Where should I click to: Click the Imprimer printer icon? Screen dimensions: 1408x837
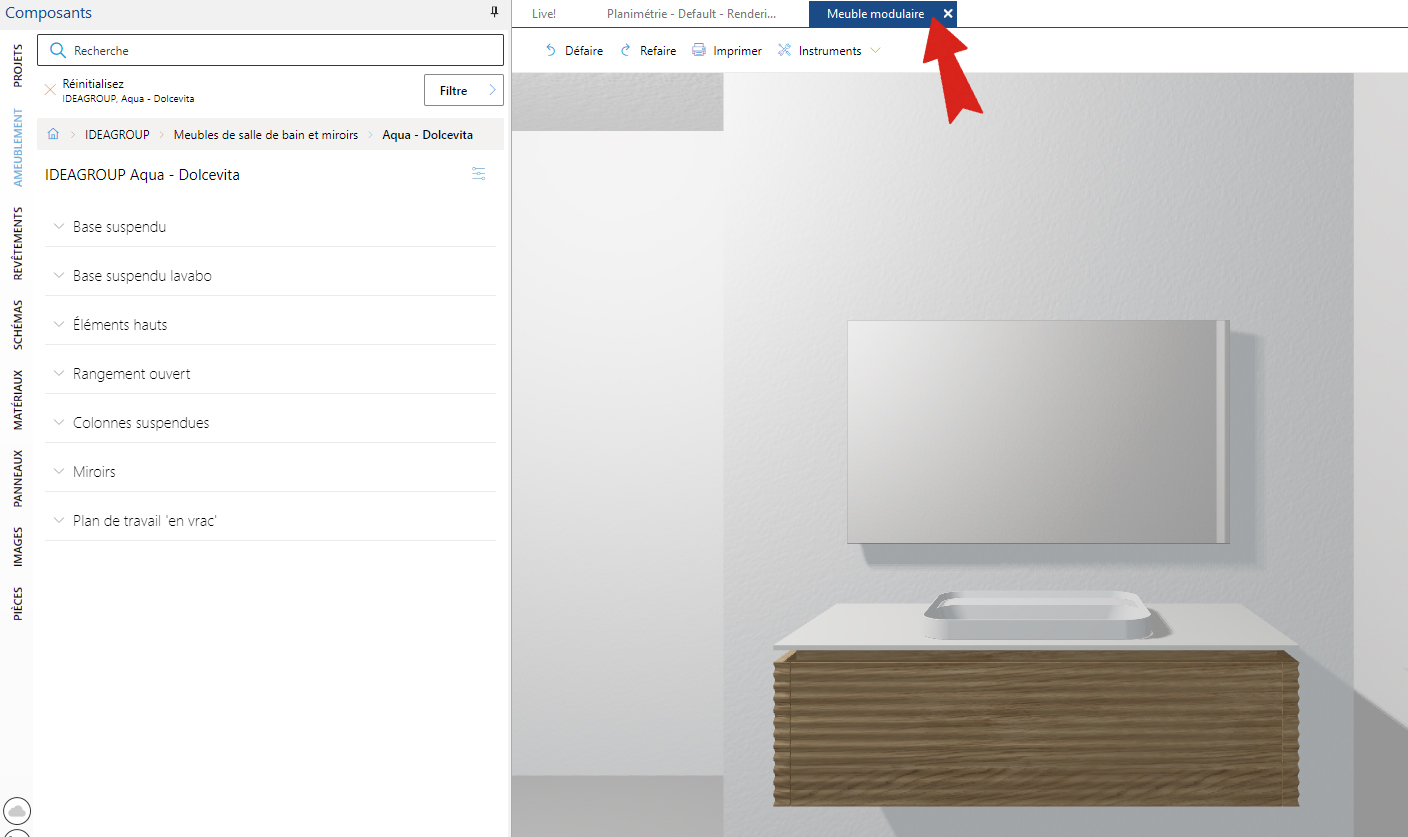pos(700,51)
